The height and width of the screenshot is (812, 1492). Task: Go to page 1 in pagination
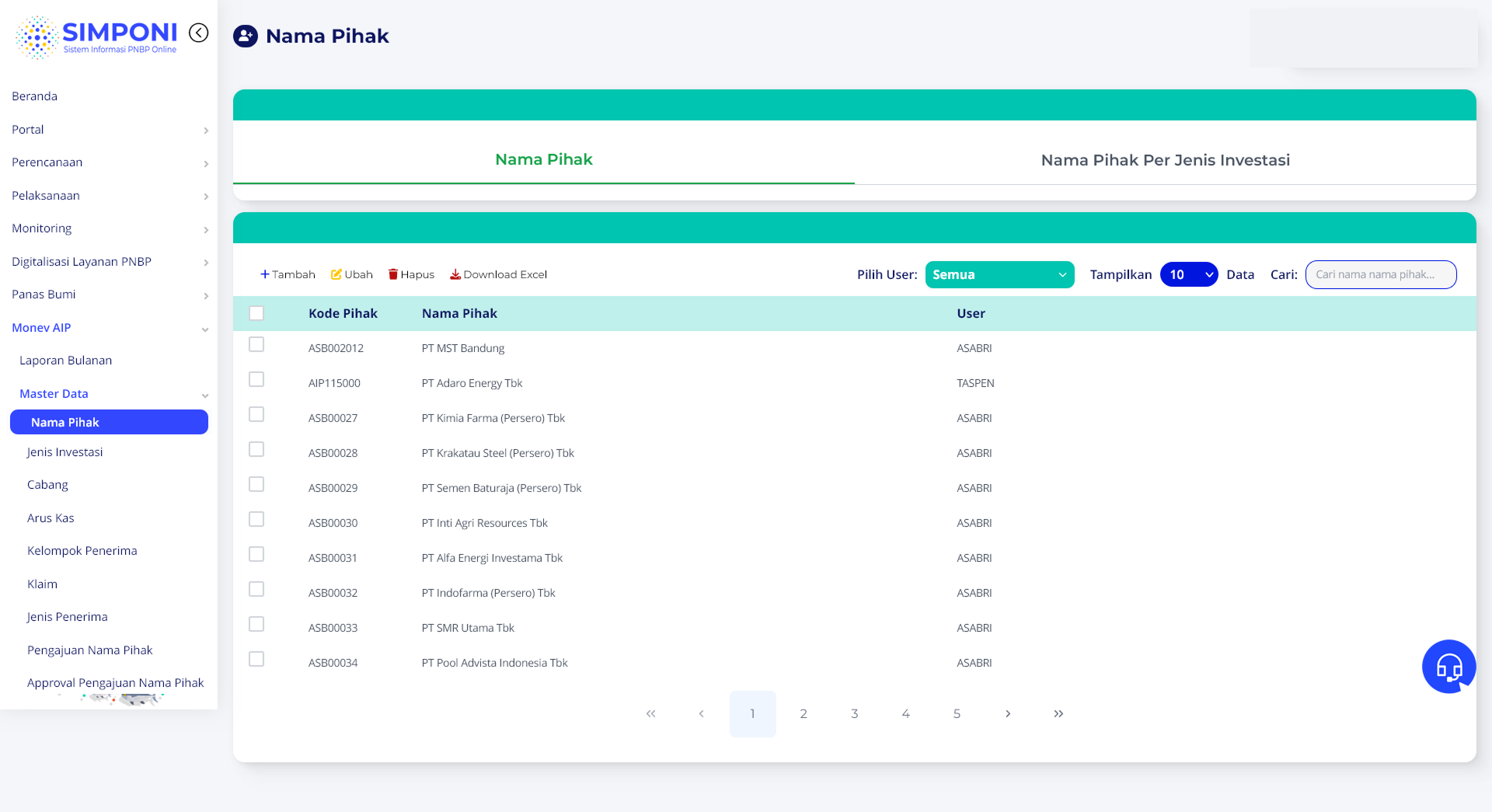tap(753, 713)
